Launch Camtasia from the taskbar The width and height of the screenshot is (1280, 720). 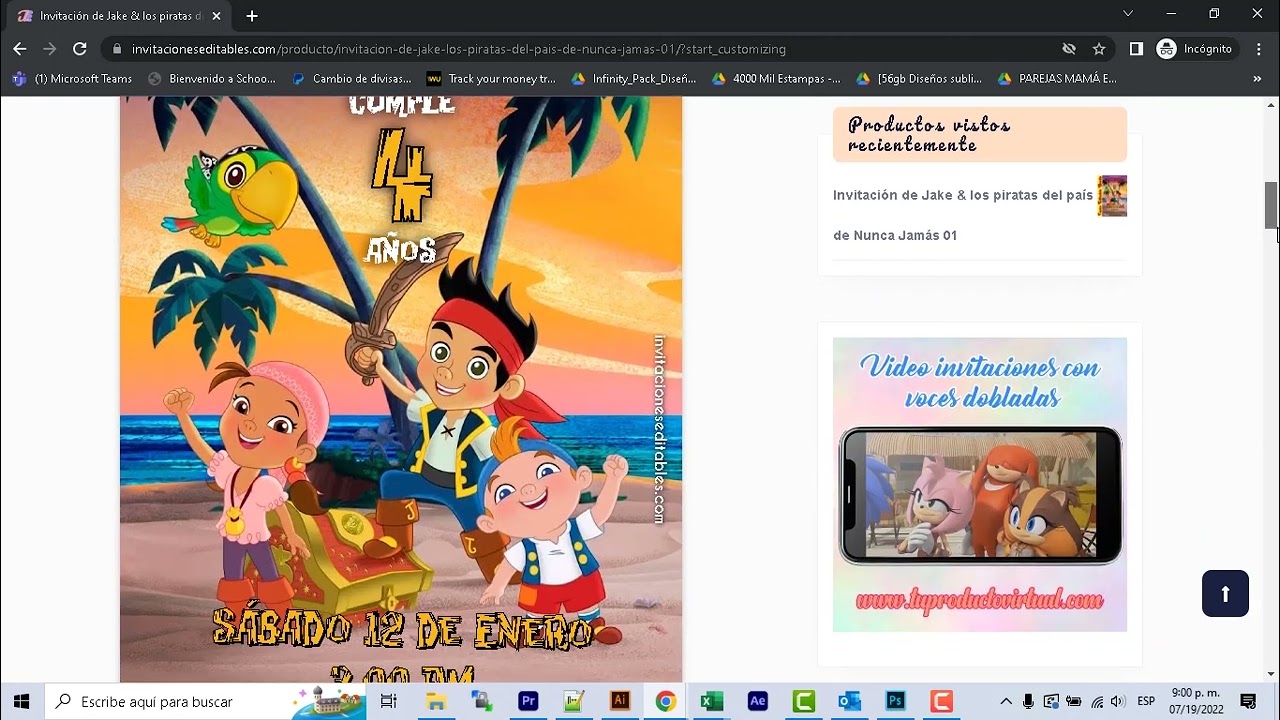[803, 701]
